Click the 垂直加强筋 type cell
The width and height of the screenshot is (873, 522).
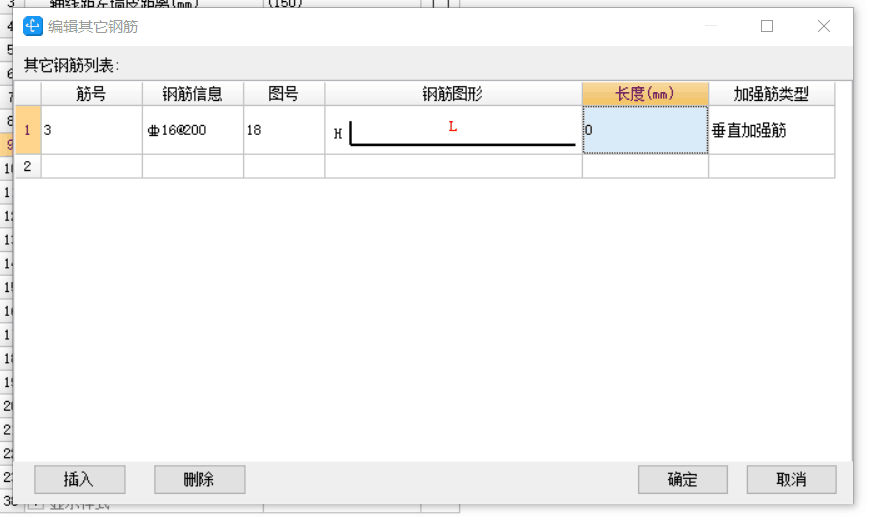pyautogui.click(x=772, y=130)
